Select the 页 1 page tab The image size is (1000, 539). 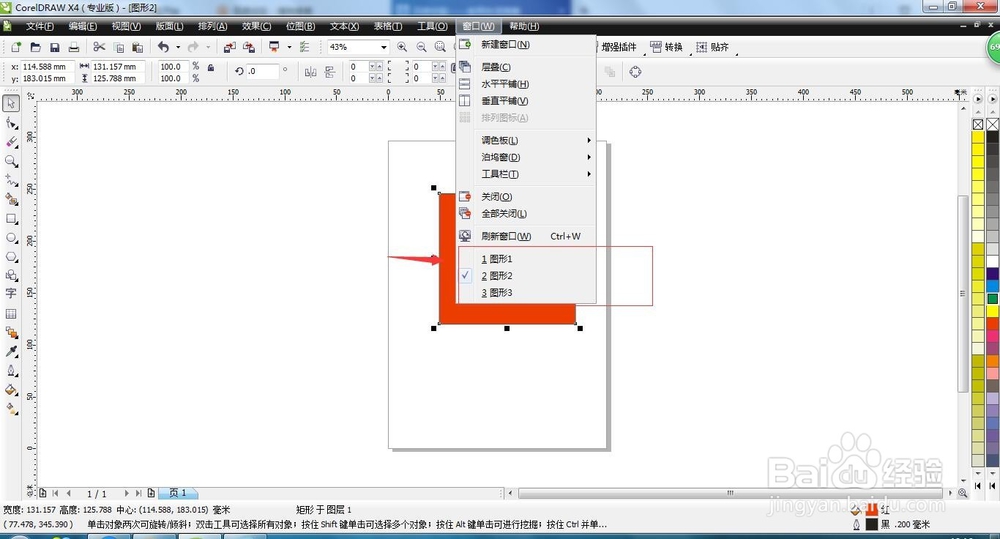[x=178, y=493]
